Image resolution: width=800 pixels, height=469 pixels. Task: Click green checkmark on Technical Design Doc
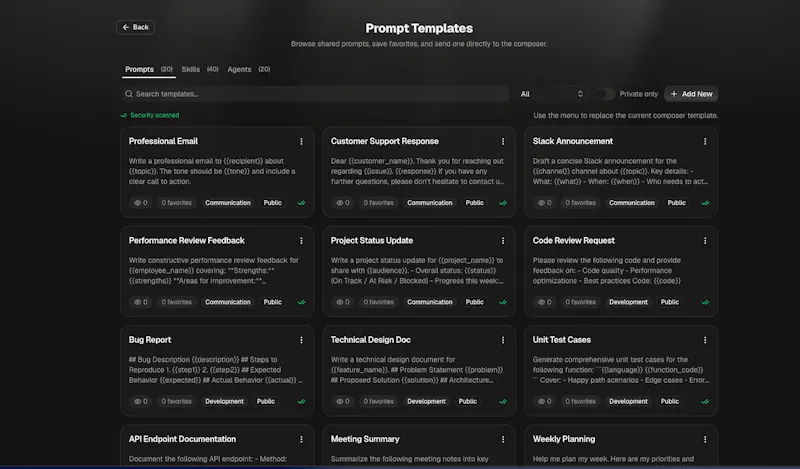[503, 402]
